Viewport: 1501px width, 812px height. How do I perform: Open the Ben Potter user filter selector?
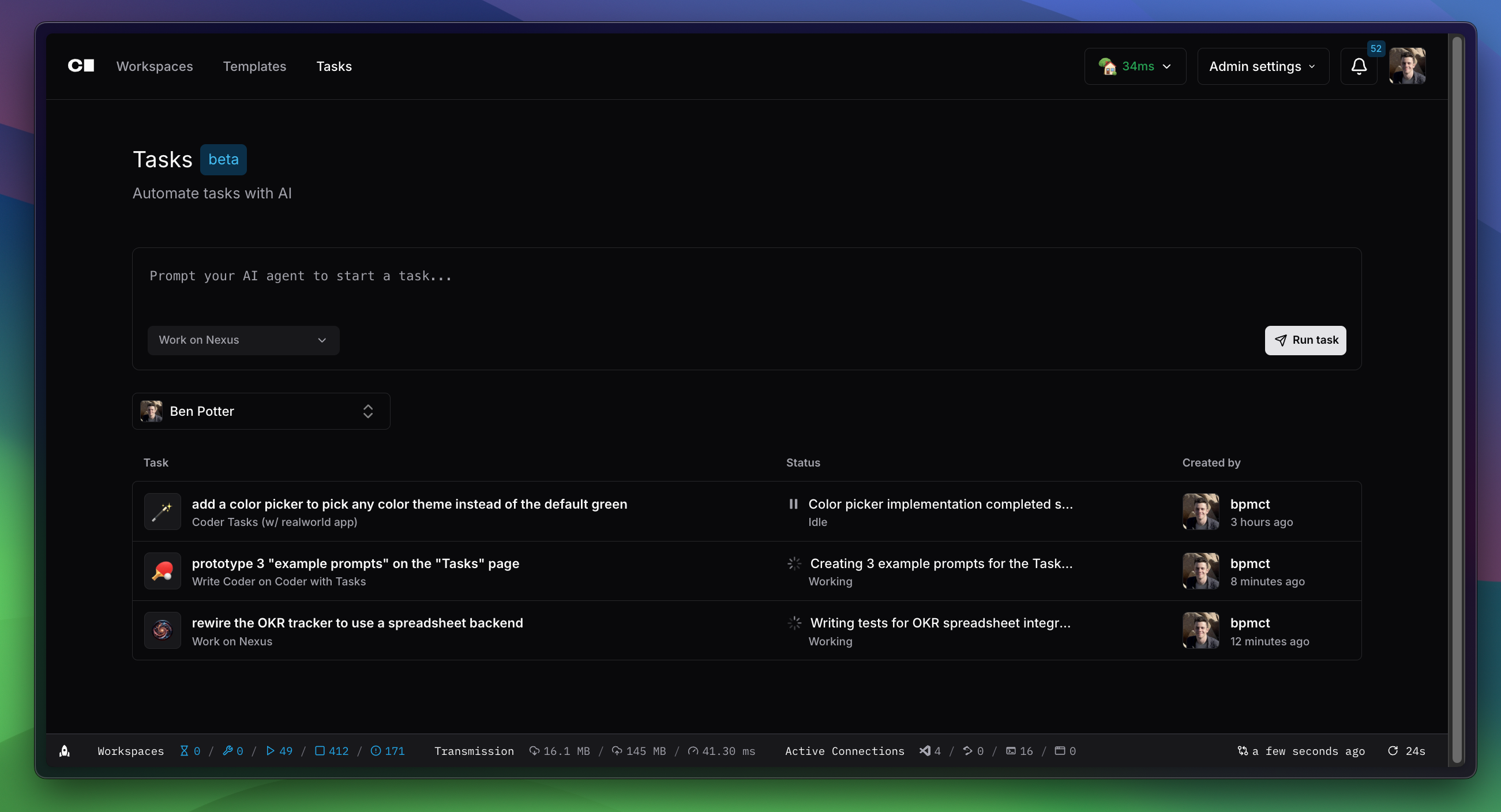(x=261, y=411)
